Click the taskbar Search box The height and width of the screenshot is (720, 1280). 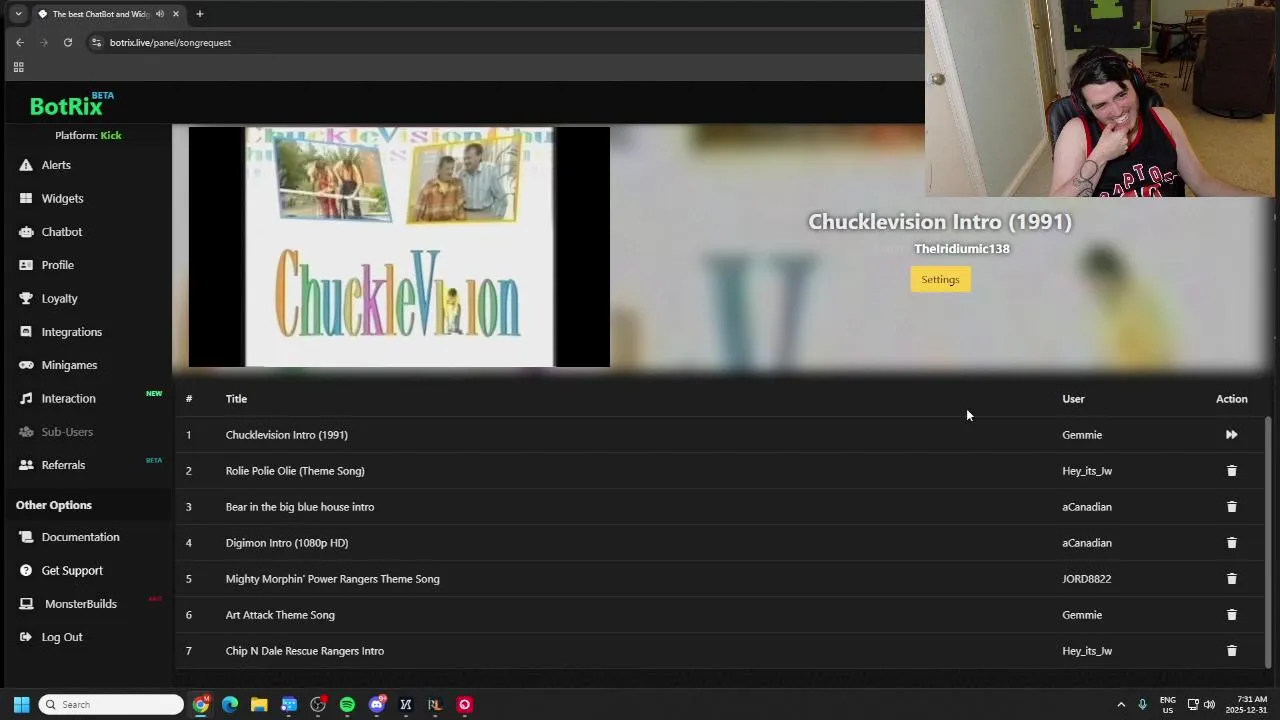[x=111, y=705]
